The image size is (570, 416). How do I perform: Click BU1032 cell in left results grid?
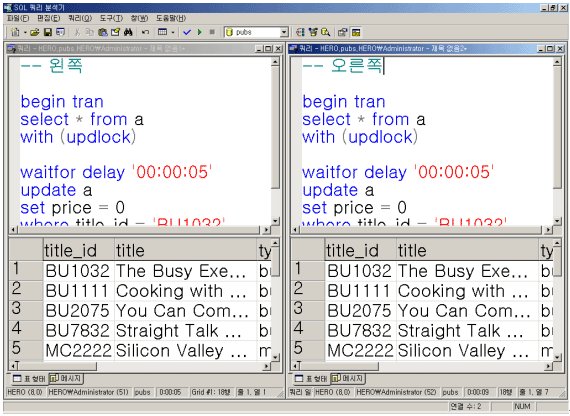click(x=79, y=271)
